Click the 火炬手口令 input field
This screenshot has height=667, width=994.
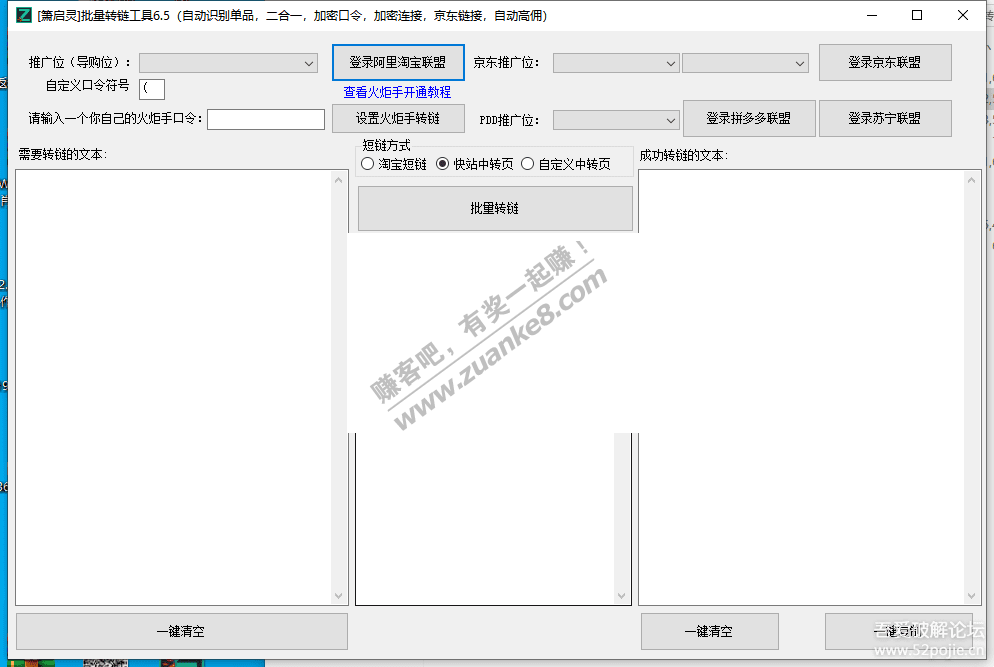(x=266, y=120)
